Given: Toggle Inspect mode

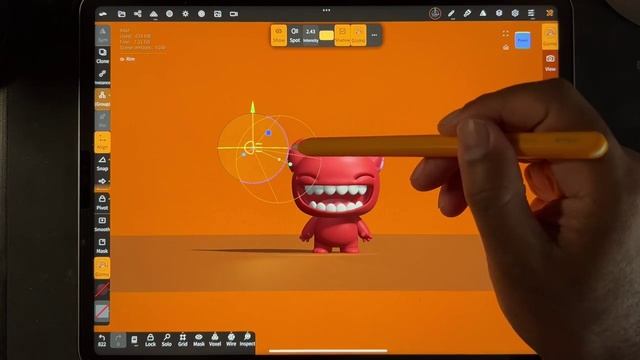Looking at the screenshot, I should coord(247,340).
